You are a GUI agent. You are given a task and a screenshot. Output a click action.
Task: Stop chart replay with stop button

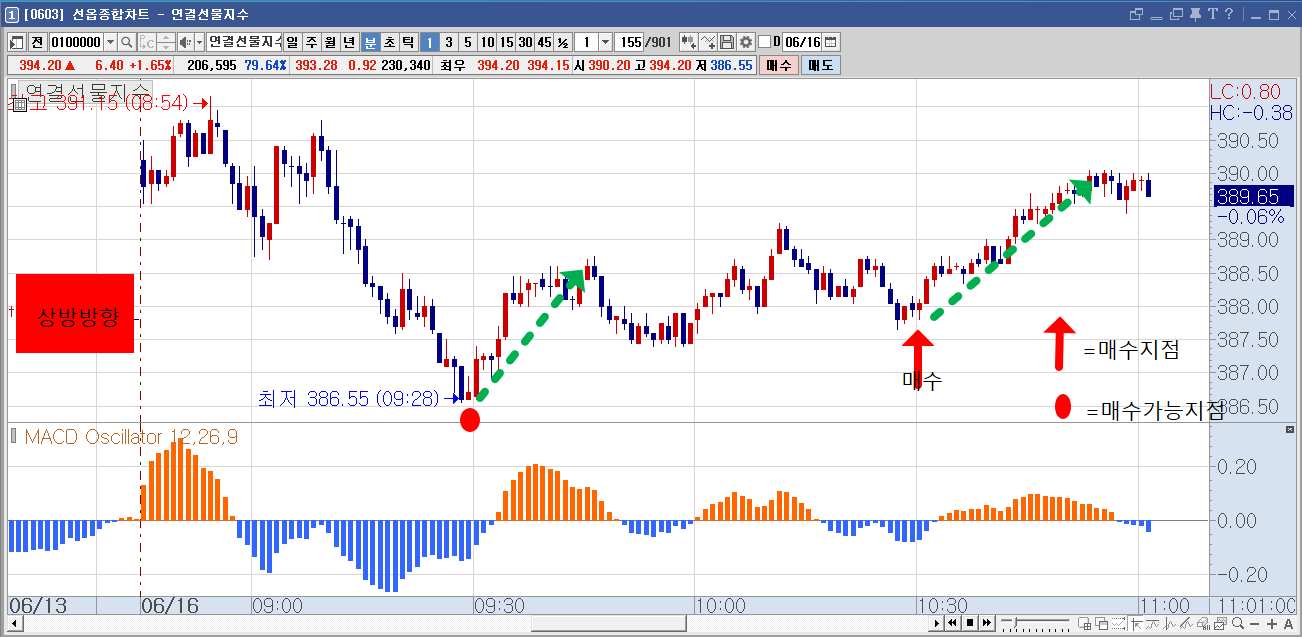pos(969,624)
